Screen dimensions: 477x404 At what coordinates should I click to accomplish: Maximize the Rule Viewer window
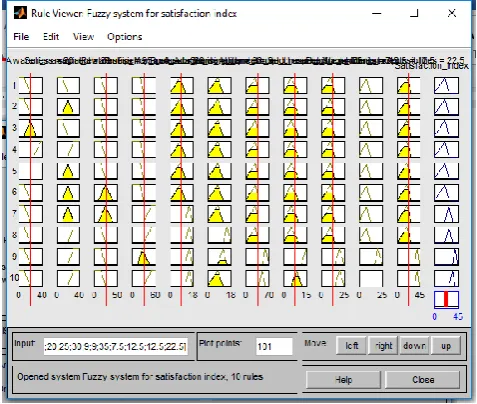[x=414, y=13]
